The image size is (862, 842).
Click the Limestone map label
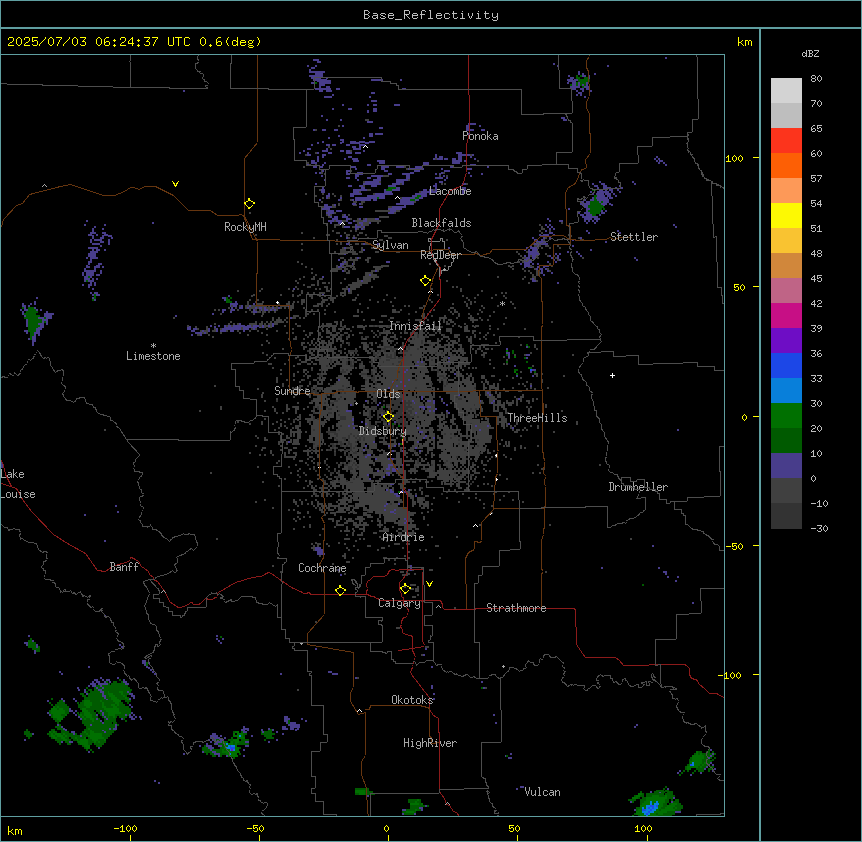(x=153, y=356)
